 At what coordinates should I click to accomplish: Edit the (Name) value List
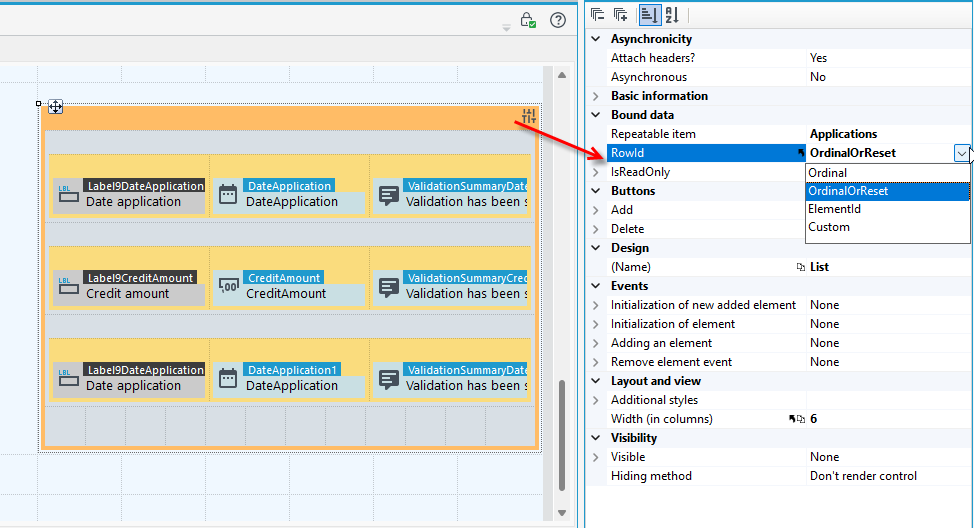[819, 267]
